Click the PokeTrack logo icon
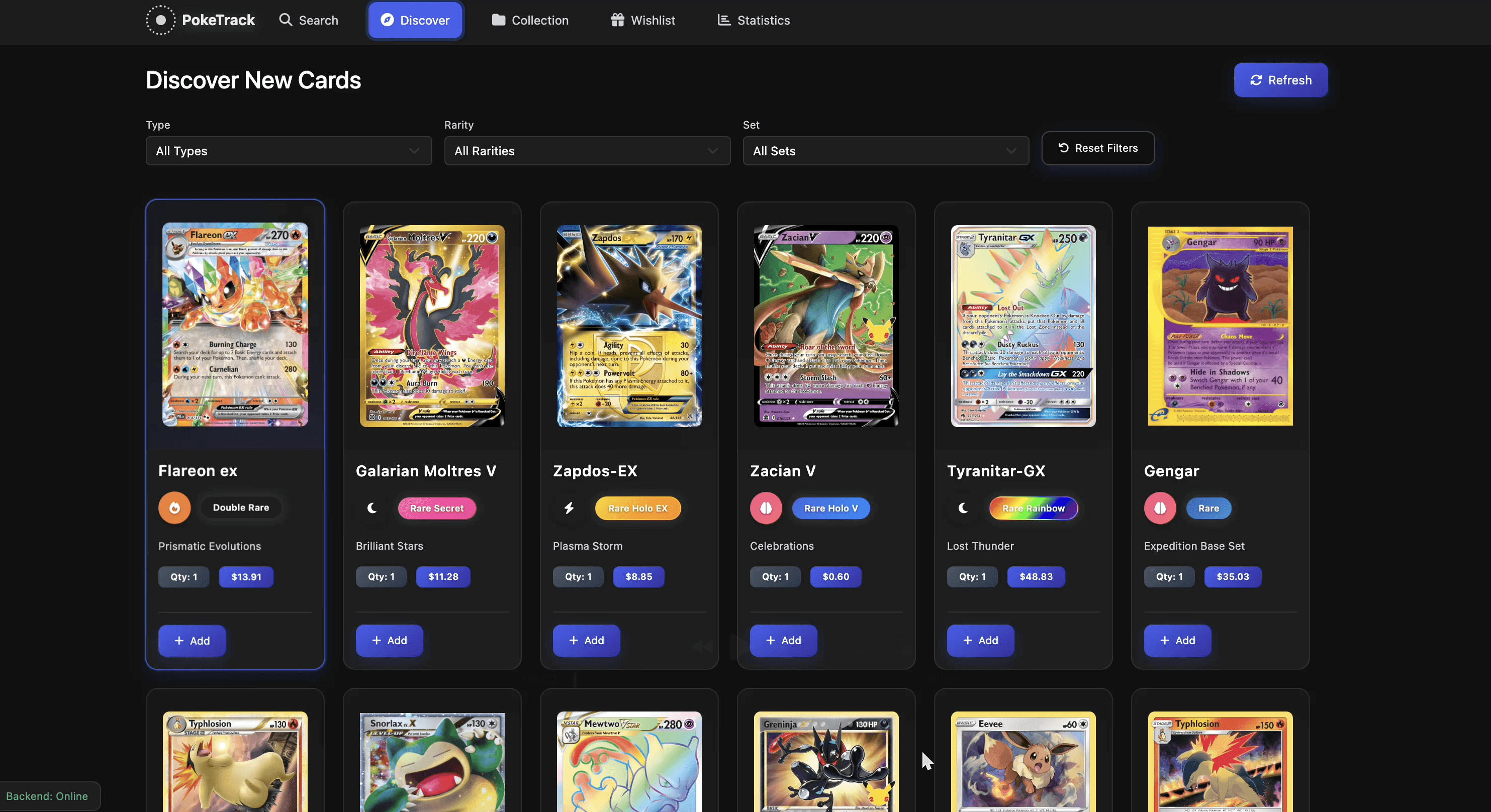This screenshot has height=812, width=1491. (x=160, y=20)
